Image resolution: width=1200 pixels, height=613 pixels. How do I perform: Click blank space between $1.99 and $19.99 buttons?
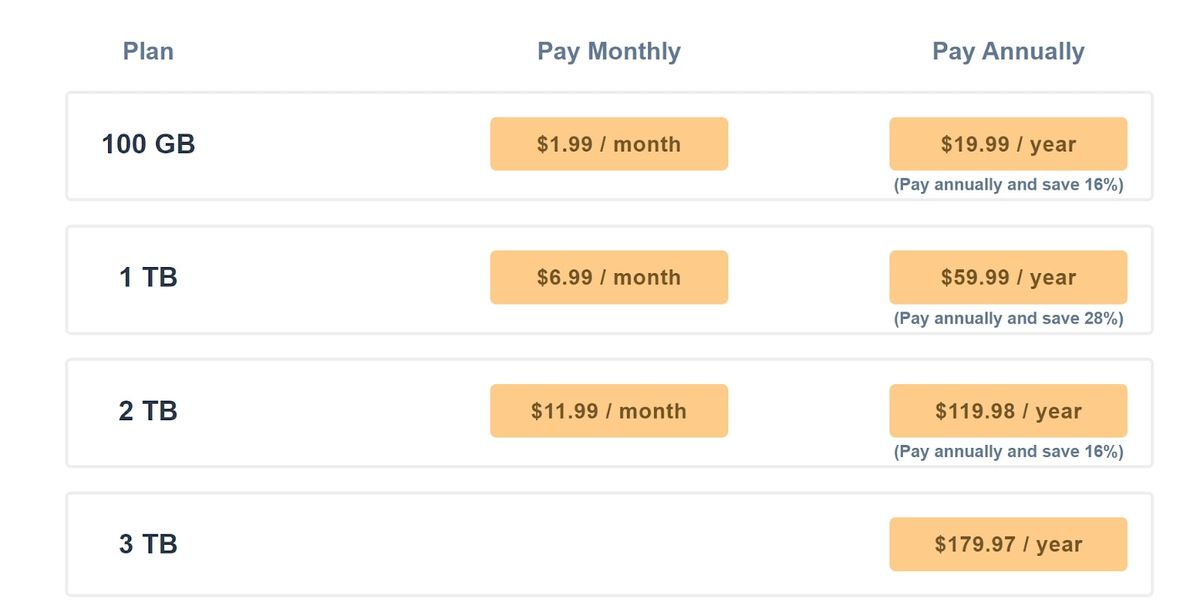(x=808, y=144)
